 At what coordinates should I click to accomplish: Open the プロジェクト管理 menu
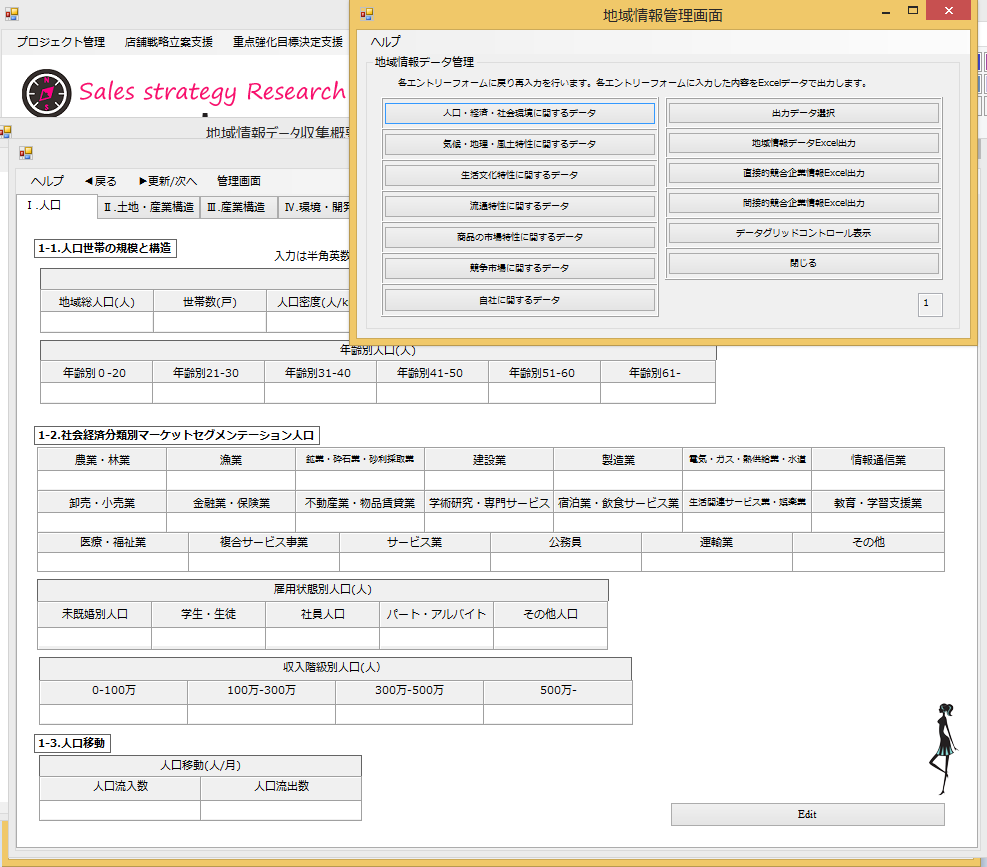(x=61, y=42)
